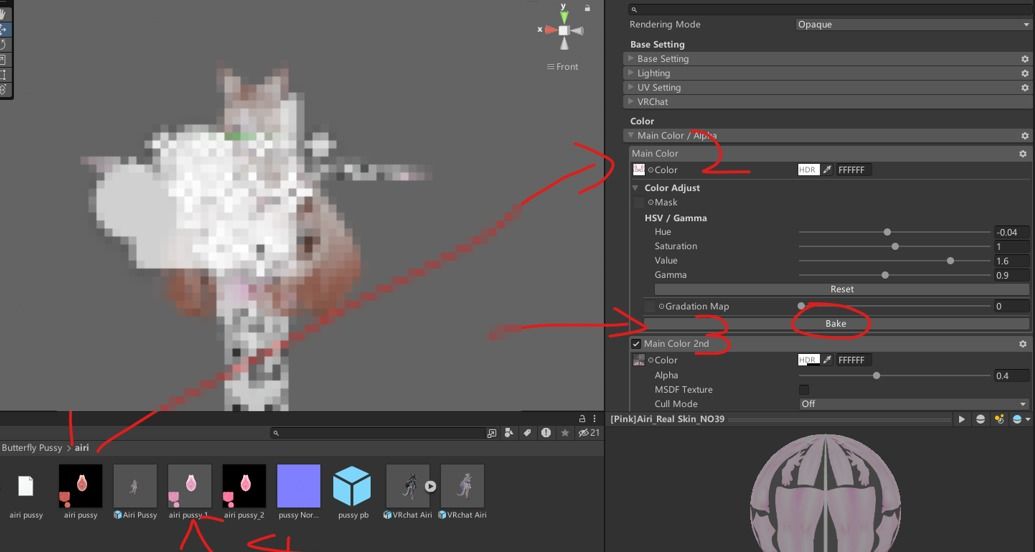The height and width of the screenshot is (552, 1035).
Task: Edit the Gamma value field
Action: pos(1011,275)
